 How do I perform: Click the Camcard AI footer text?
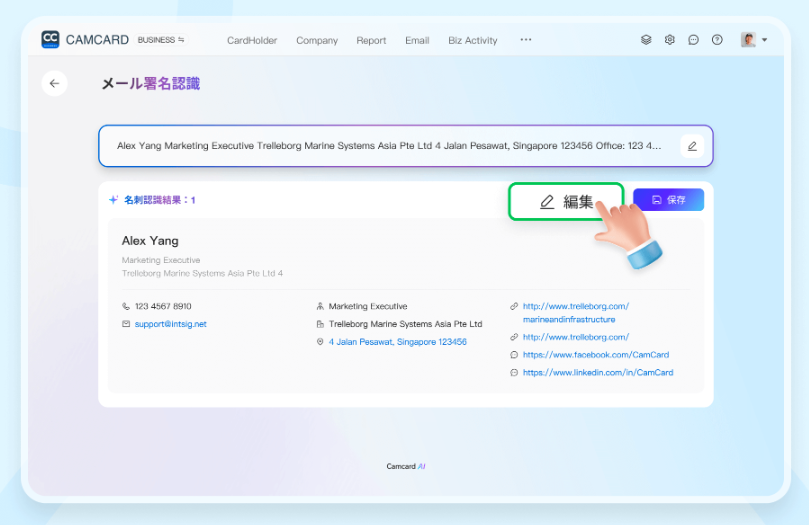click(x=406, y=466)
